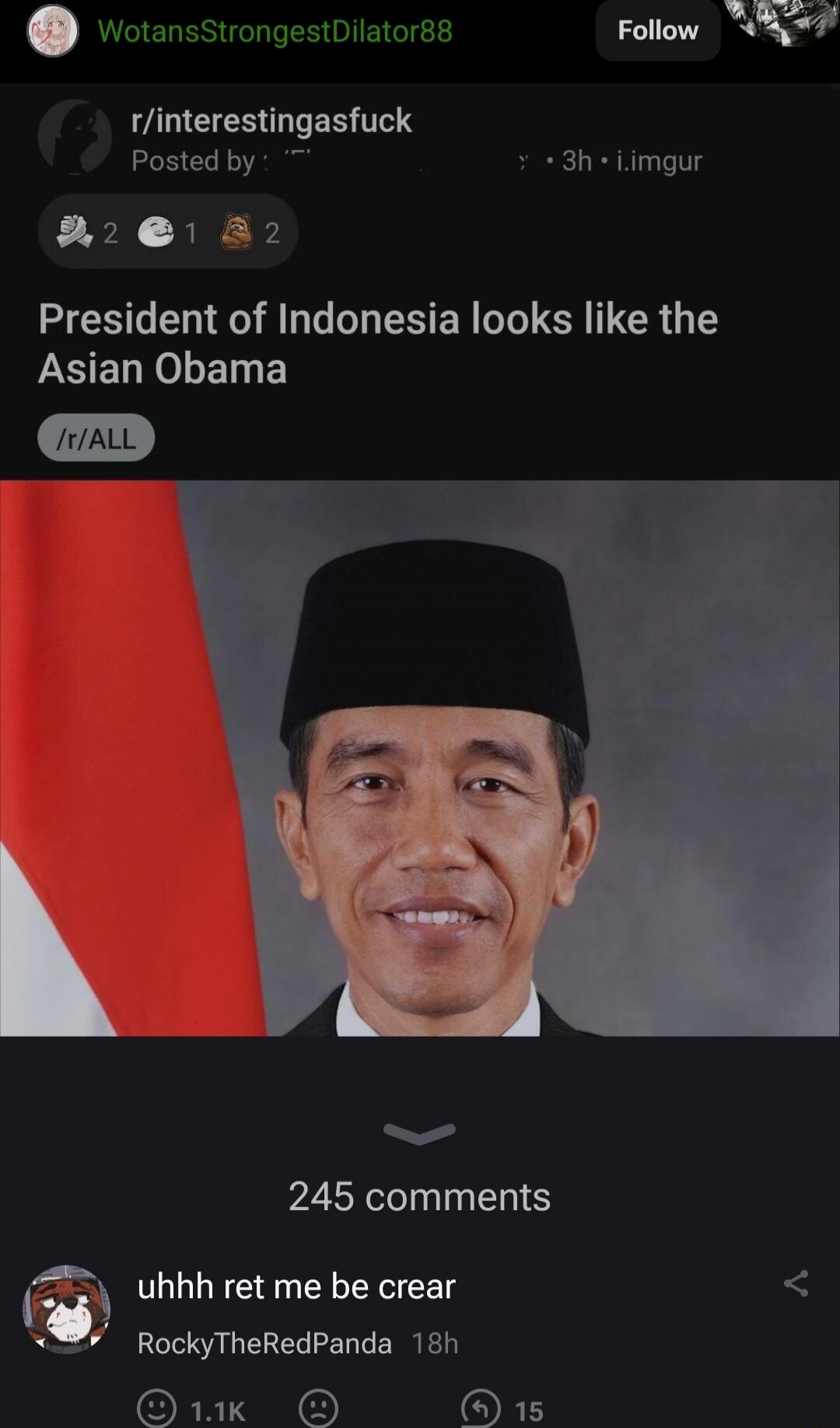Viewport: 840px width, 1428px height.
Task: Open the 245 comments section
Action: (419, 1196)
